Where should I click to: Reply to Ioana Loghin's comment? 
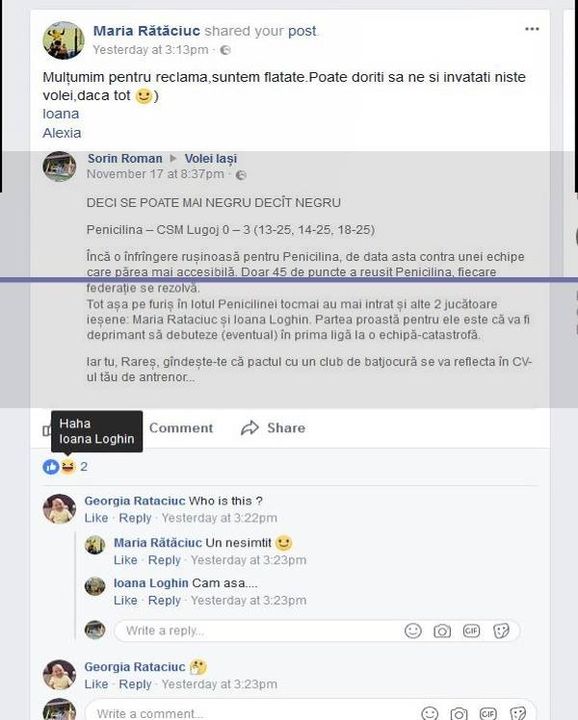click(164, 600)
